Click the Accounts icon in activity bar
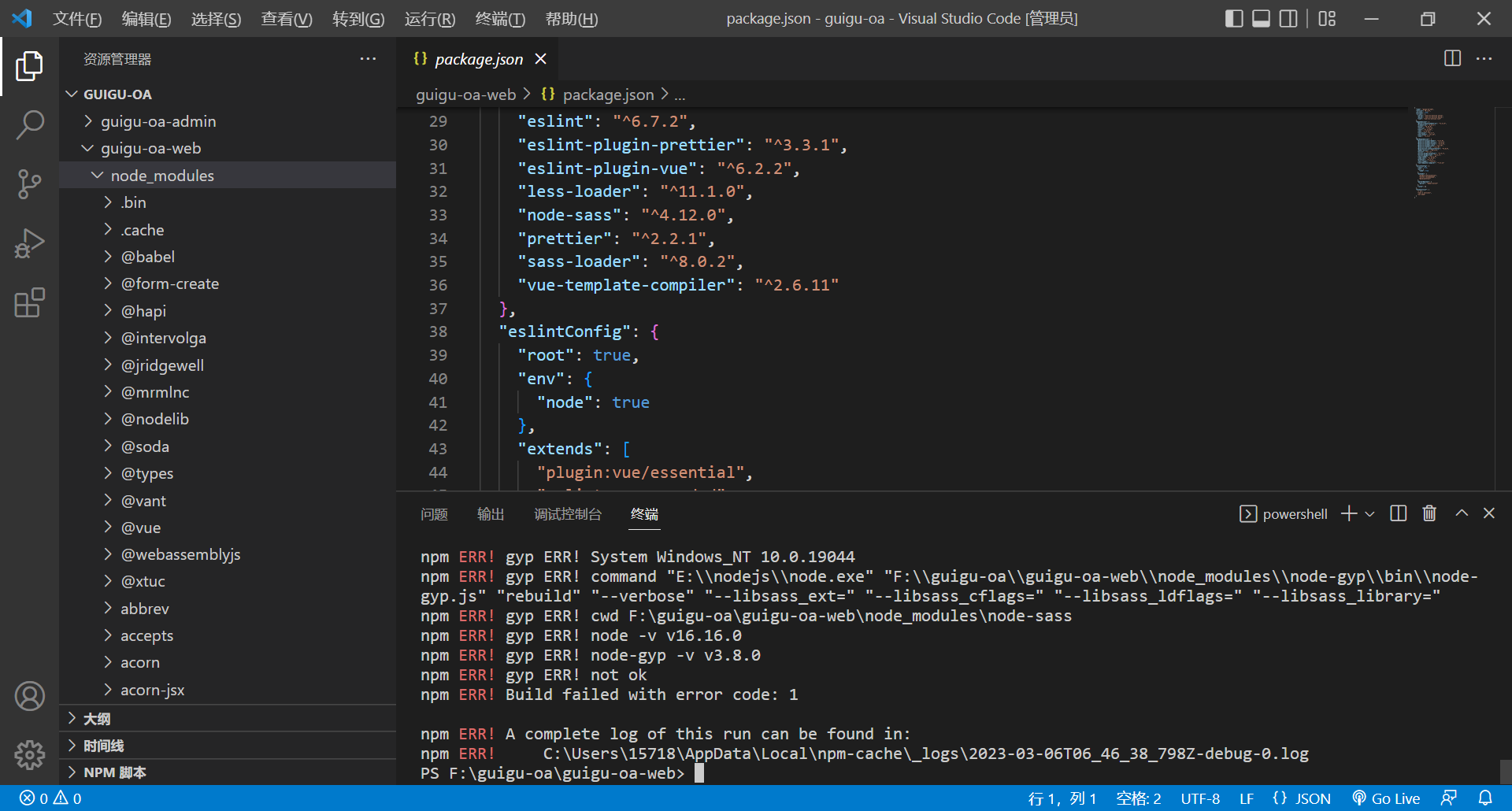Screen dimensions: 1512x811 click(29, 696)
